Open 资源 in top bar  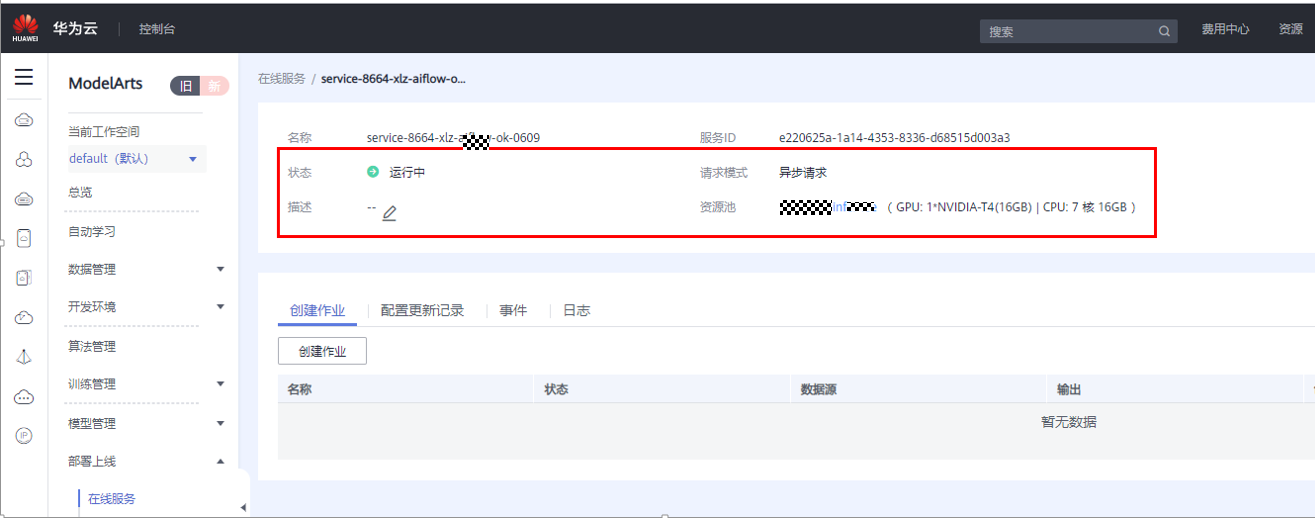click(x=1290, y=29)
